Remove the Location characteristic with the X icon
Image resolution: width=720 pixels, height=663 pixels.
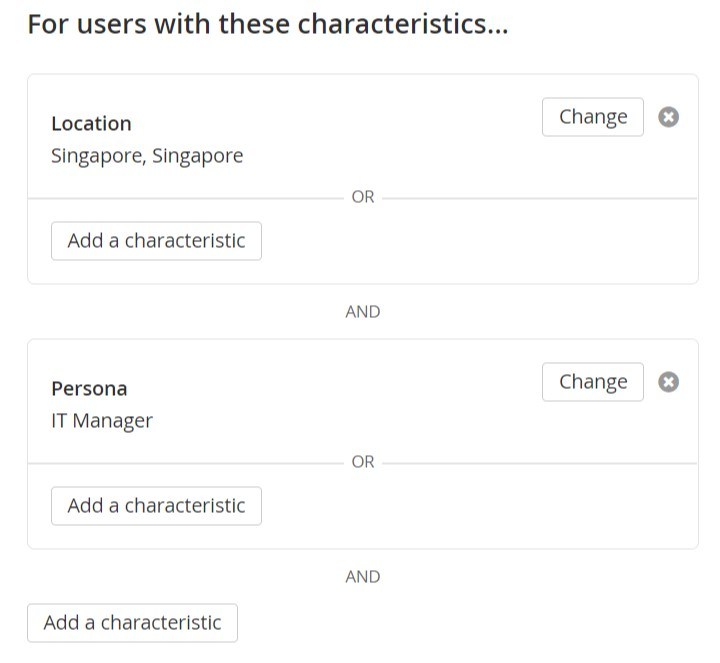tap(668, 117)
